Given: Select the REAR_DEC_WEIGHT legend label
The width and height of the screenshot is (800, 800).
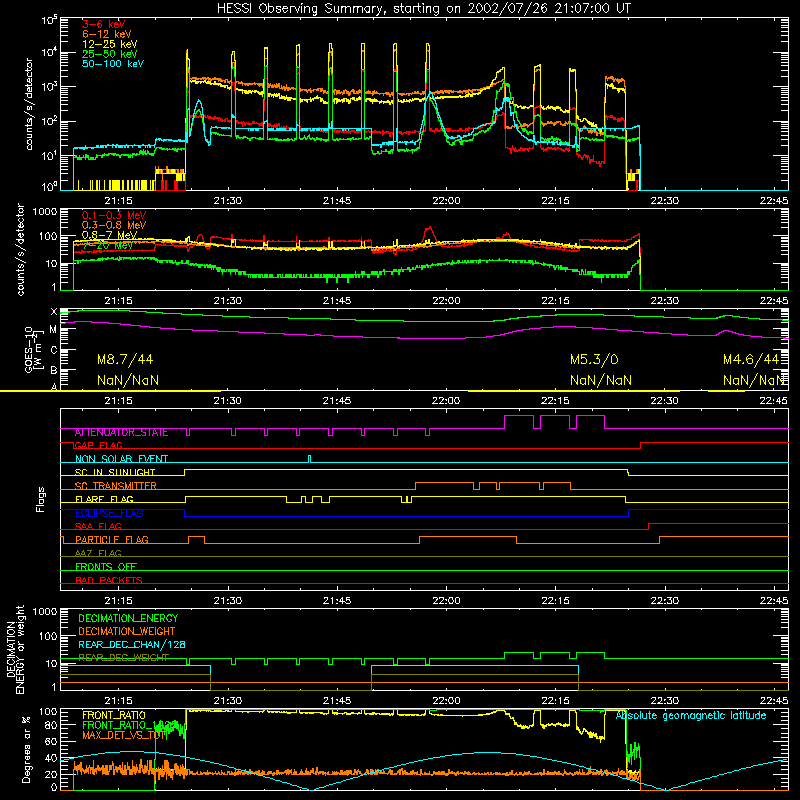Looking at the screenshot, I should 123,658.
